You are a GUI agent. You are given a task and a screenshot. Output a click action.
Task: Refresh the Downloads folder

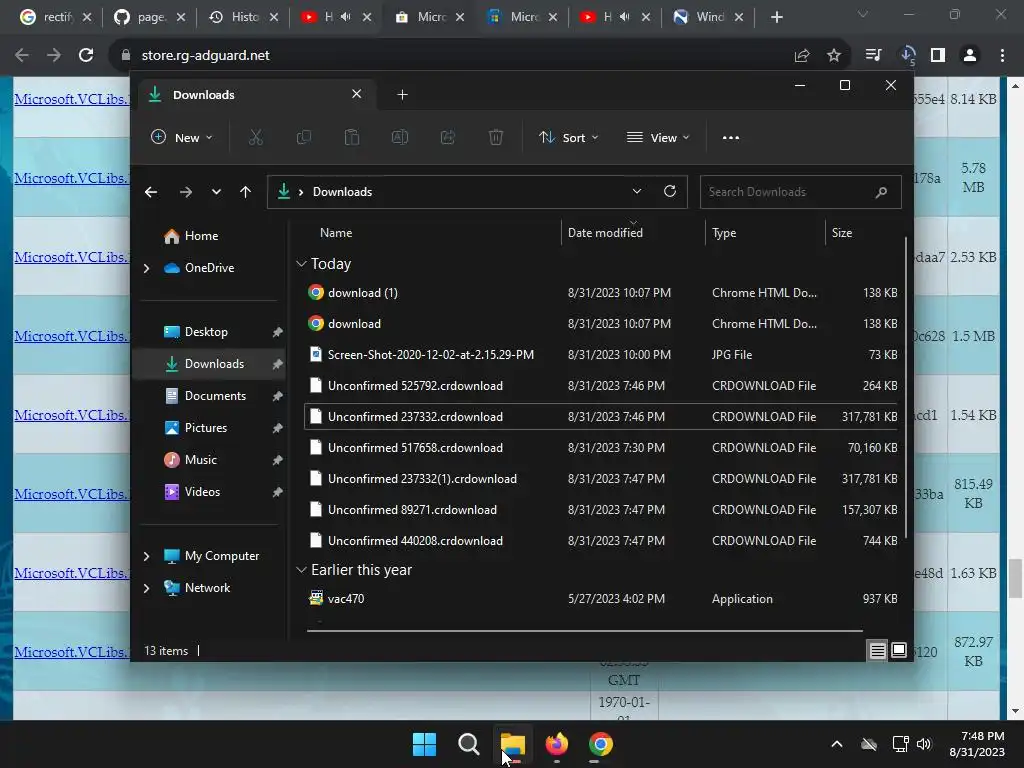[x=670, y=191]
